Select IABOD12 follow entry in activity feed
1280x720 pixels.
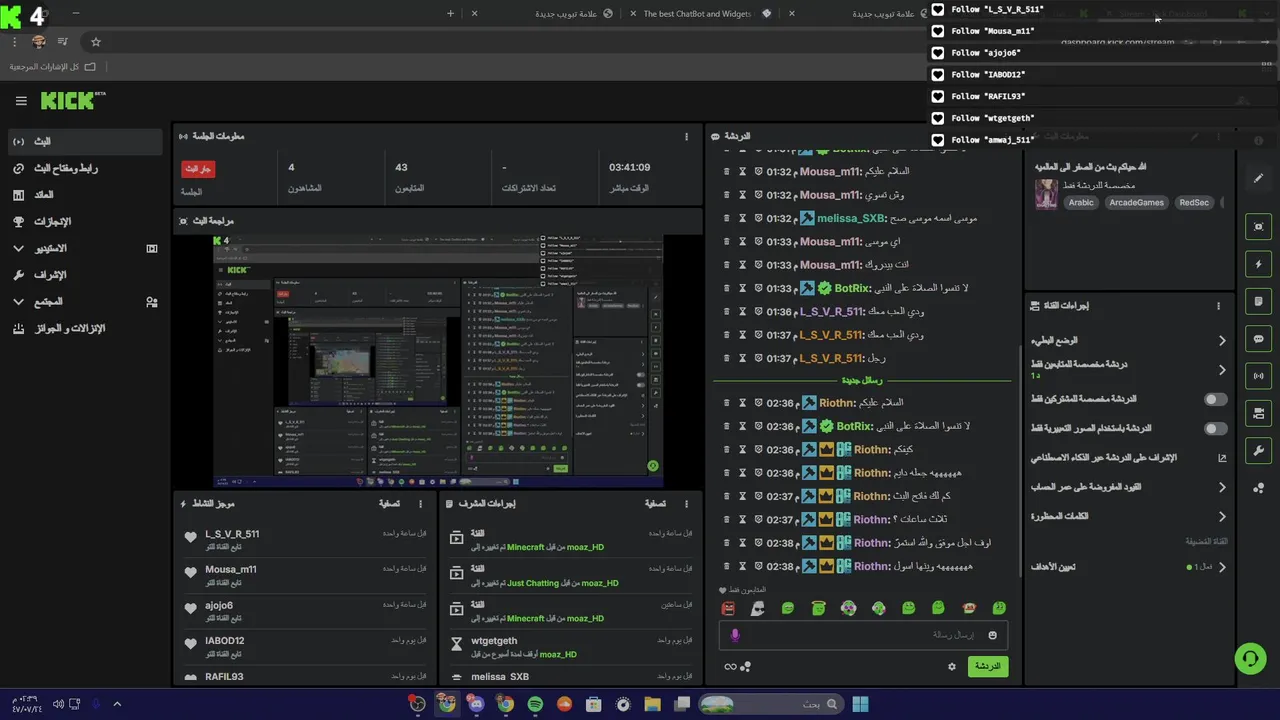click(304, 646)
